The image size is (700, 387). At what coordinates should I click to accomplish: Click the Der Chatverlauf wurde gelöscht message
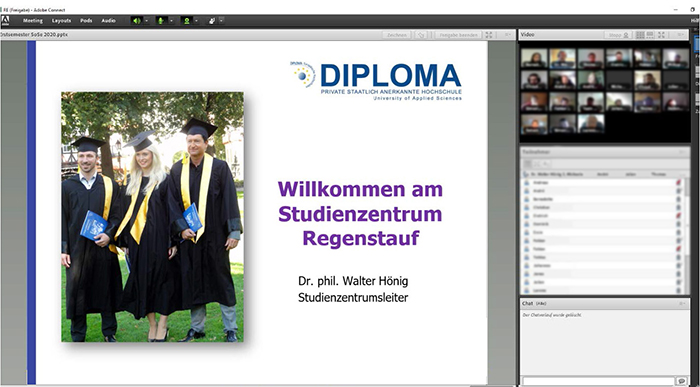click(x=552, y=315)
